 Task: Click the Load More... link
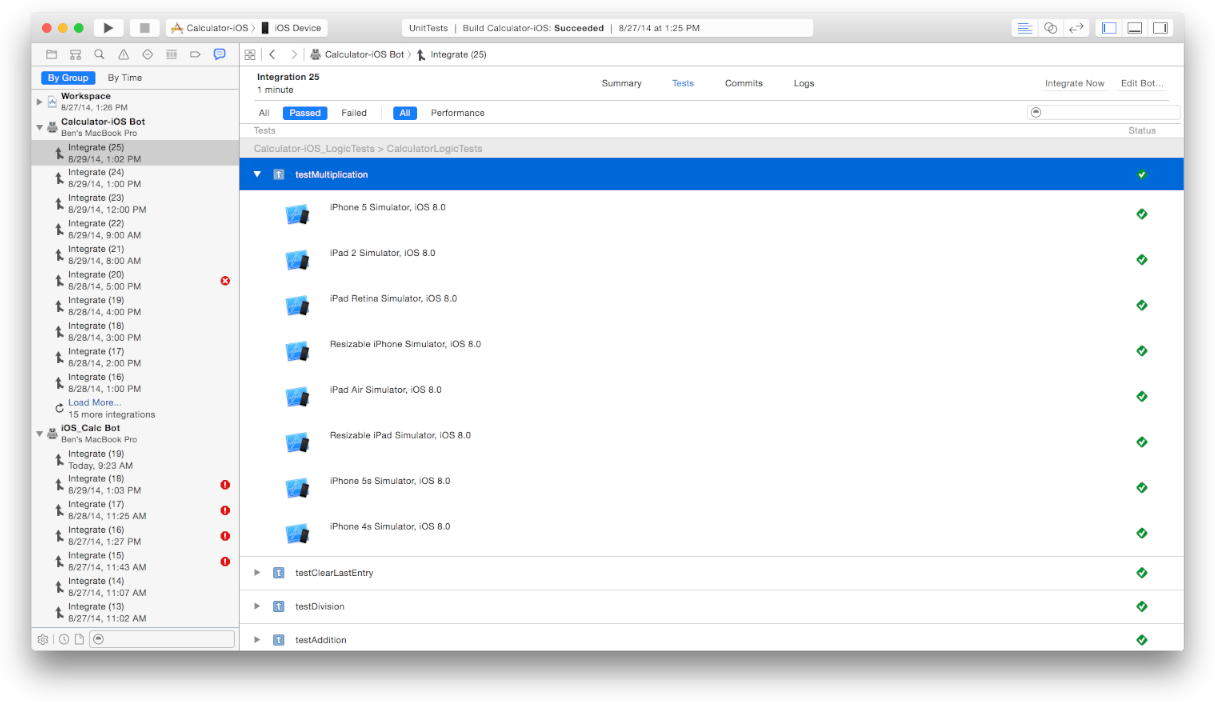[x=94, y=402]
